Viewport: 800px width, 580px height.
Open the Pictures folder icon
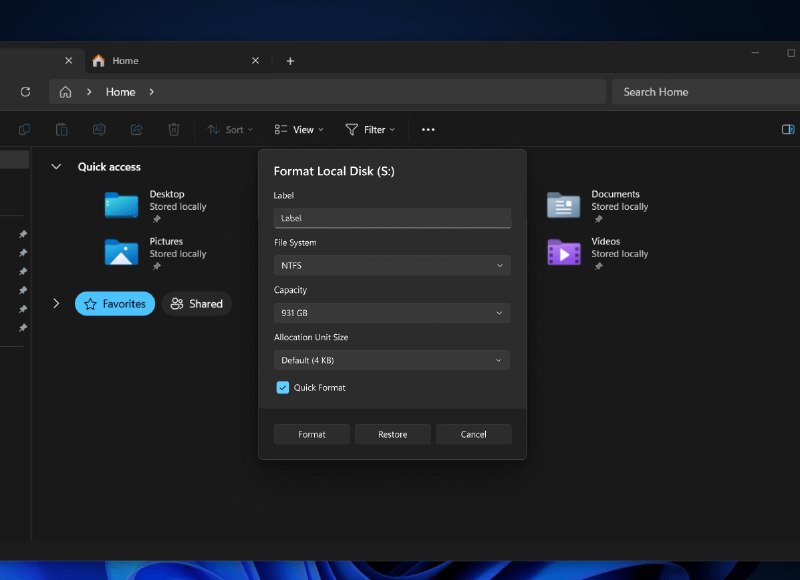click(x=121, y=252)
